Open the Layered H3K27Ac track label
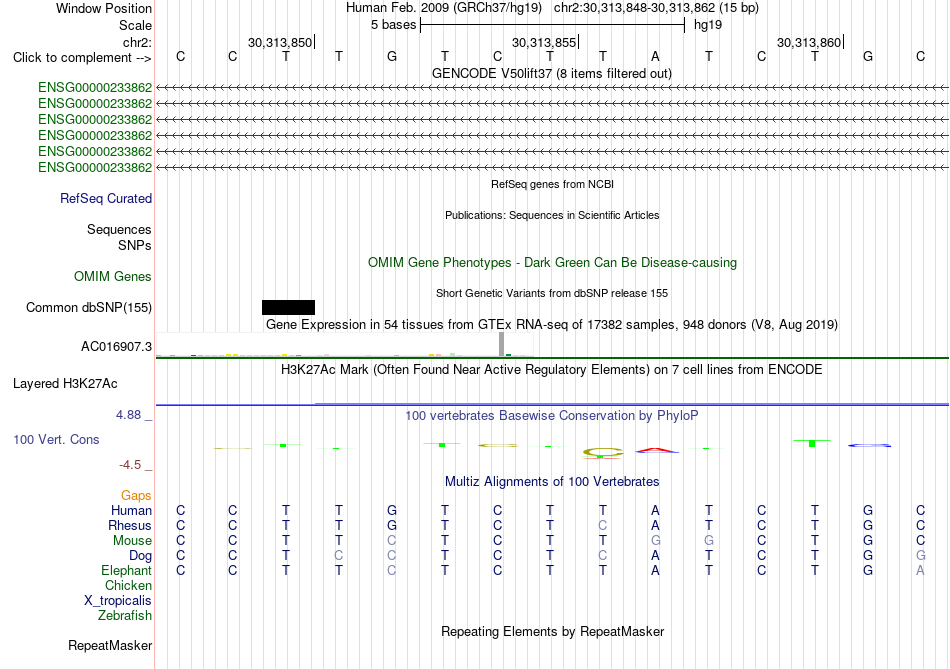Screen dimensions: 950x669 pos(65,384)
